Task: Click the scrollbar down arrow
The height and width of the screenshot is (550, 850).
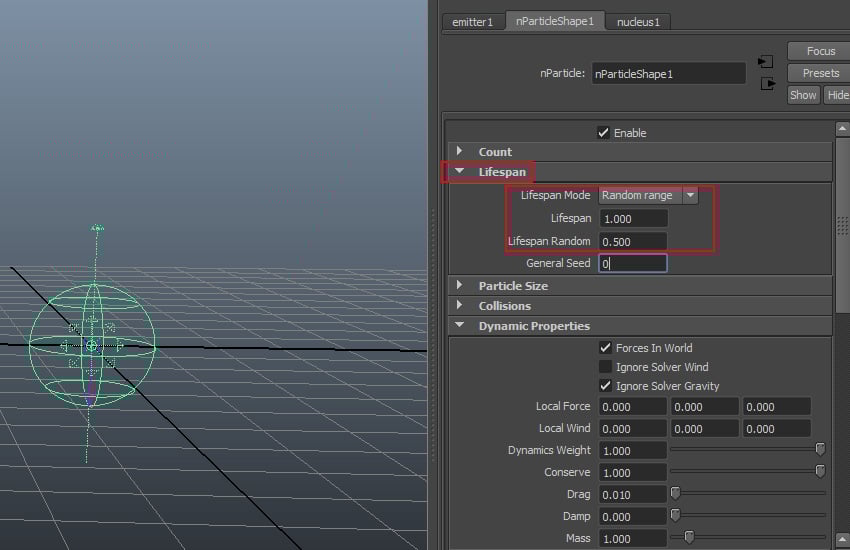Action: click(842, 540)
